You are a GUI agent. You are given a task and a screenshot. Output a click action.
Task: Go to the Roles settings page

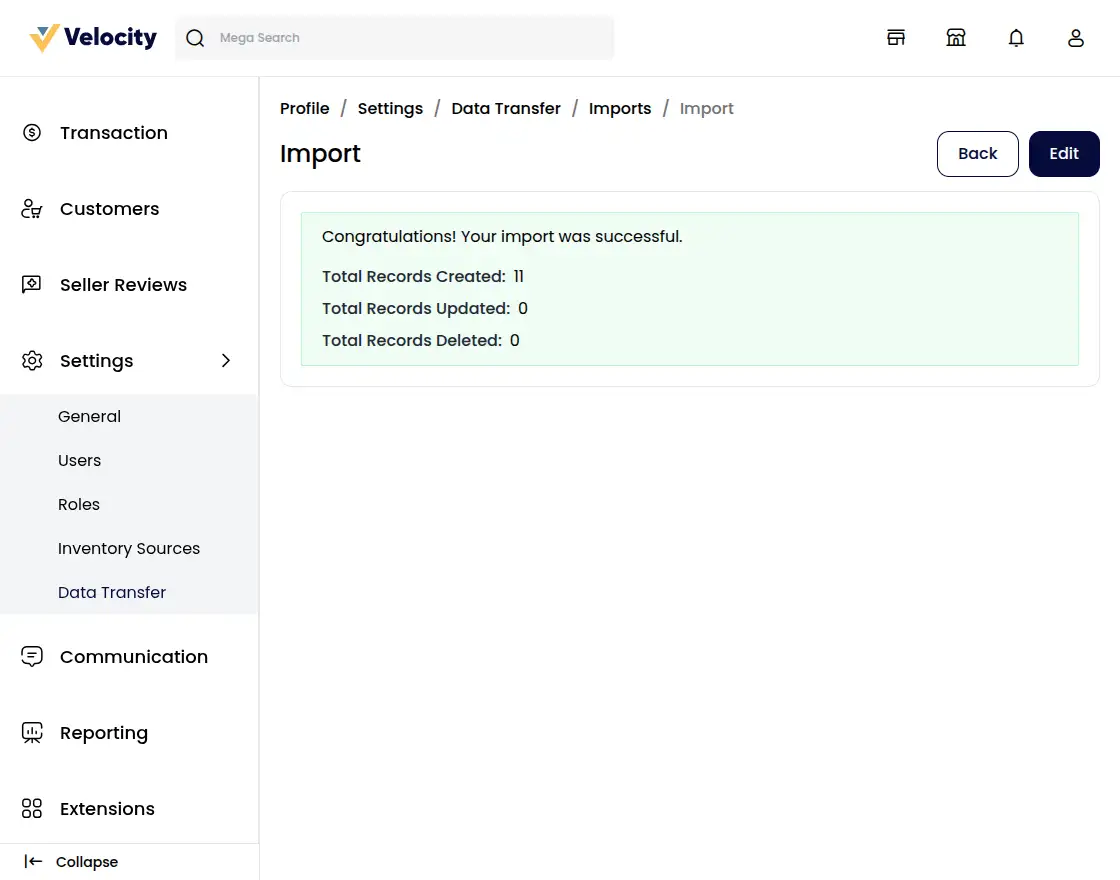[x=79, y=505]
